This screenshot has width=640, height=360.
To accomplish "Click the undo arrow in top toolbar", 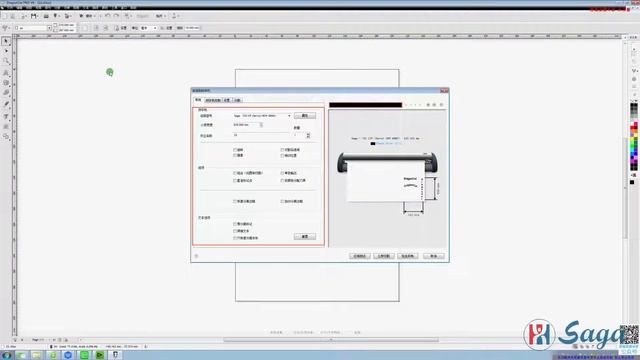I will point(108,16).
